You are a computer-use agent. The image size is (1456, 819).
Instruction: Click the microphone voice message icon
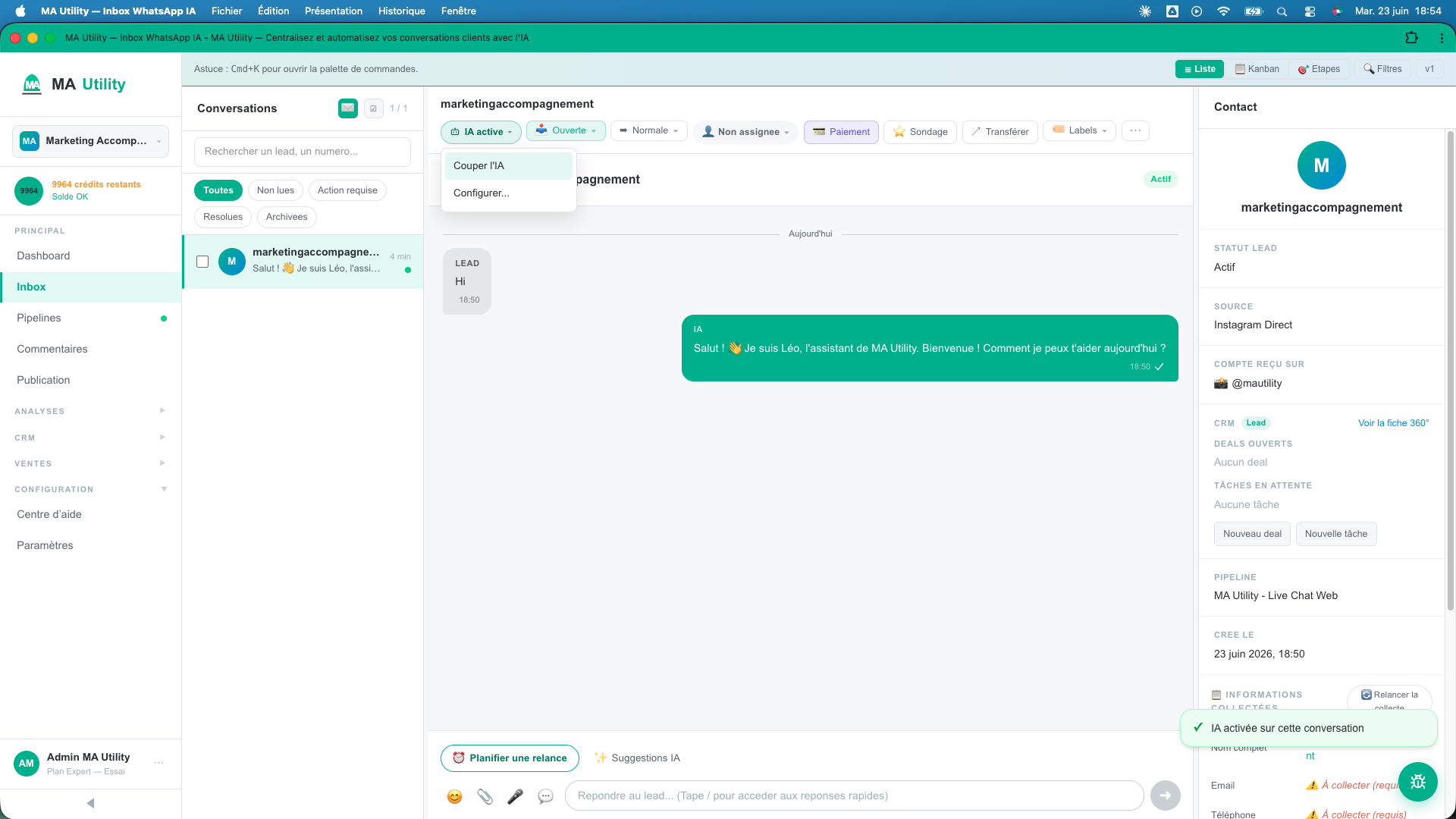click(x=515, y=796)
